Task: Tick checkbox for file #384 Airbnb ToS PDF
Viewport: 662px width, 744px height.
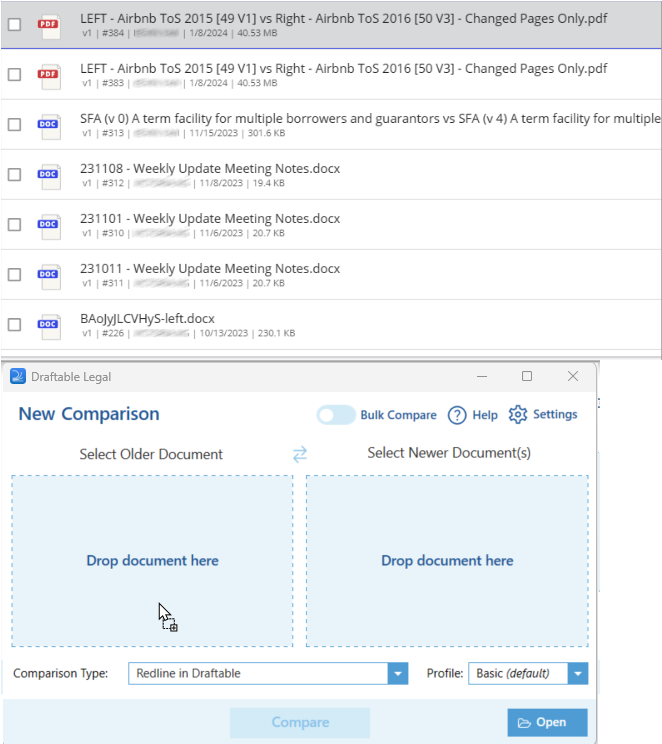Action: click(15, 24)
